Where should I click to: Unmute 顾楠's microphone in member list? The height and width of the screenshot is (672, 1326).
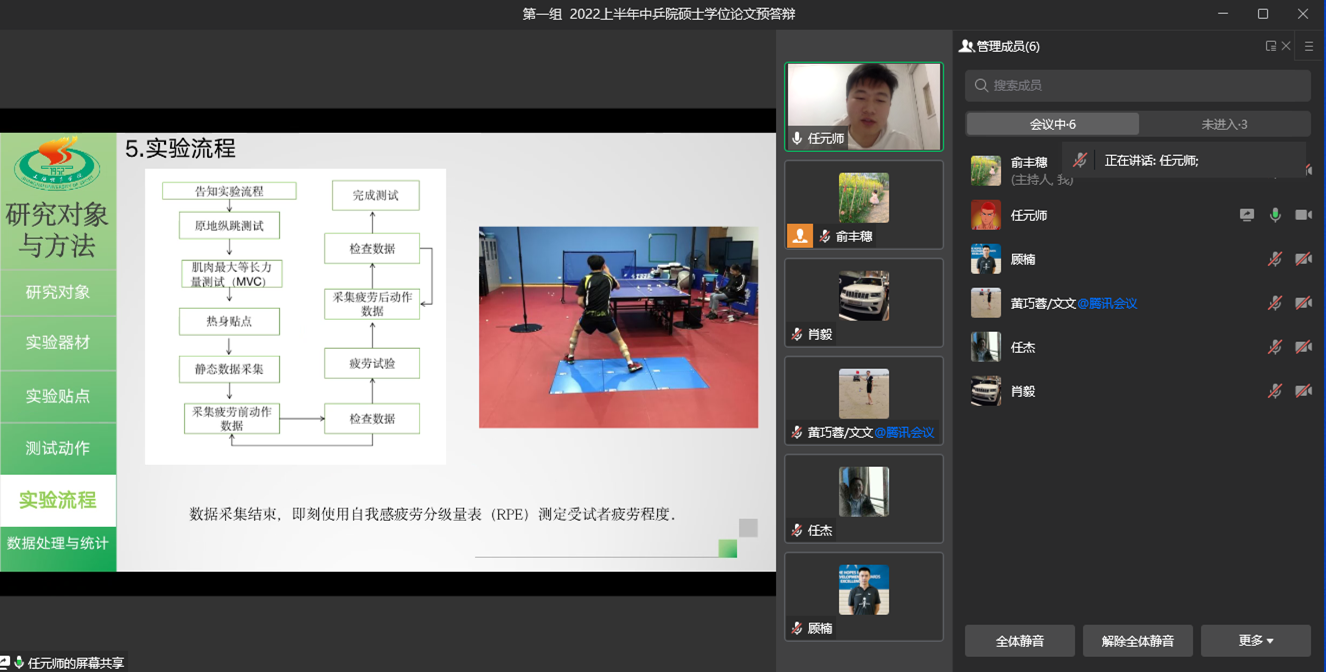click(1275, 259)
